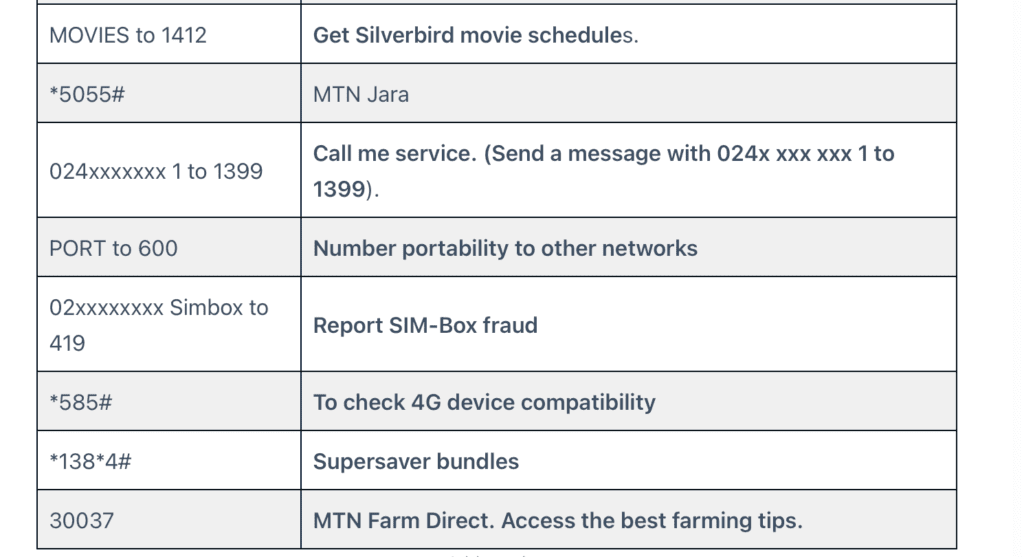Select 'Report SIM-Box fraud' description
Image resolution: width=1024 pixels, height=557 pixels.
425,325
